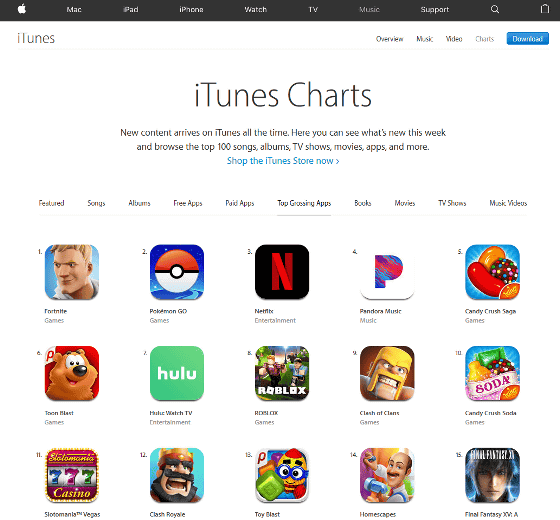Open the Clash of Clans icon
The image size is (560, 520).
click(x=387, y=373)
